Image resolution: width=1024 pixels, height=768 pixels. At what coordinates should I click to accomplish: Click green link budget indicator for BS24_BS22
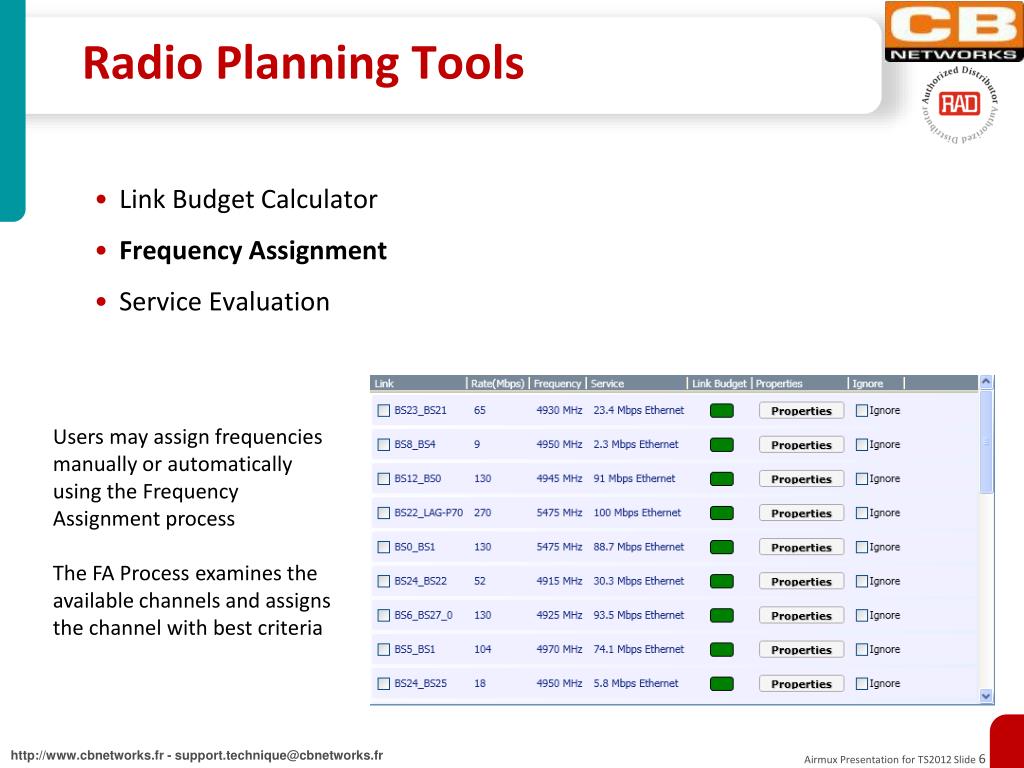pyautogui.click(x=722, y=581)
